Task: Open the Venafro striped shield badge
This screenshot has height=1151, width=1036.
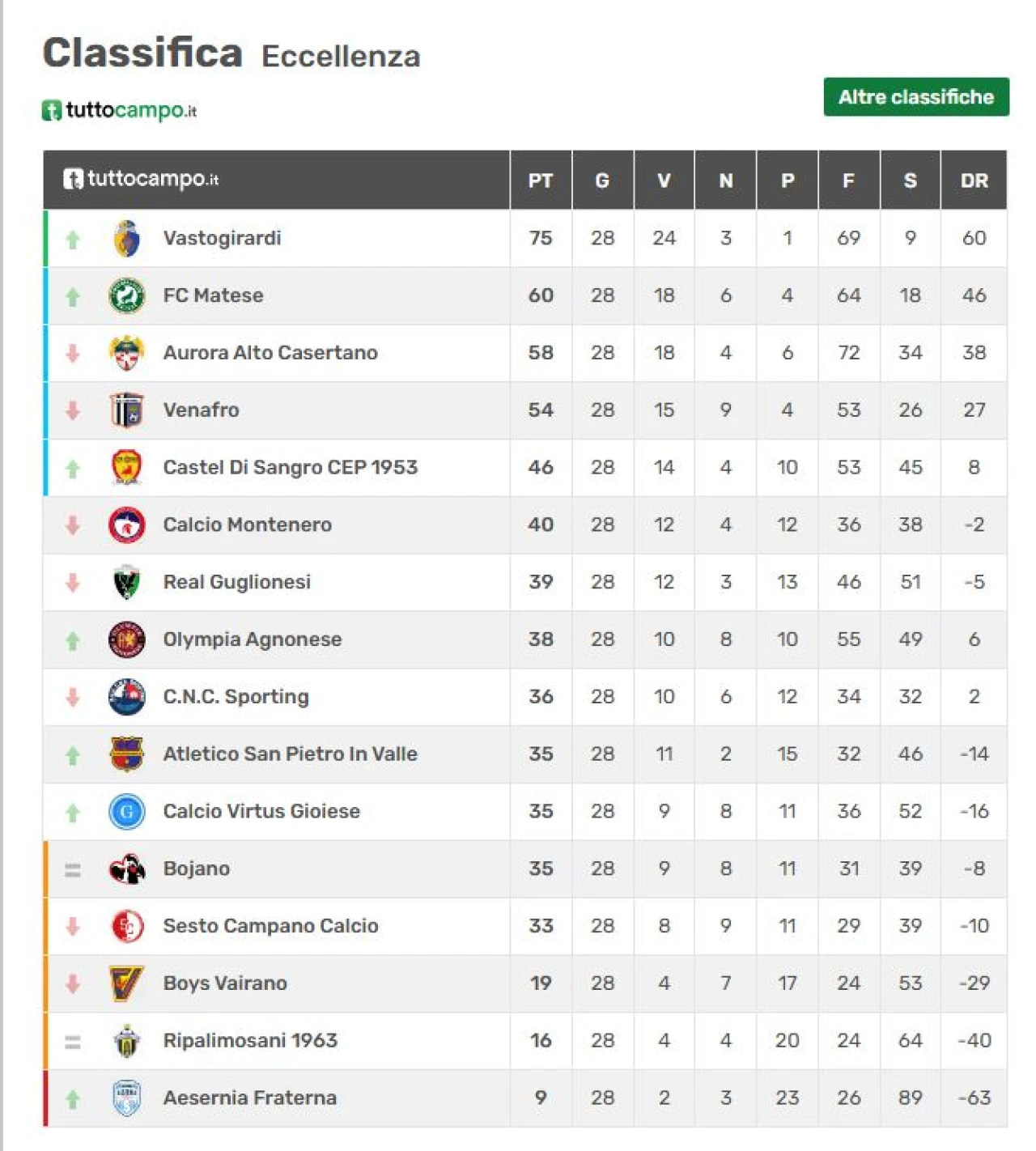Action: coord(127,410)
